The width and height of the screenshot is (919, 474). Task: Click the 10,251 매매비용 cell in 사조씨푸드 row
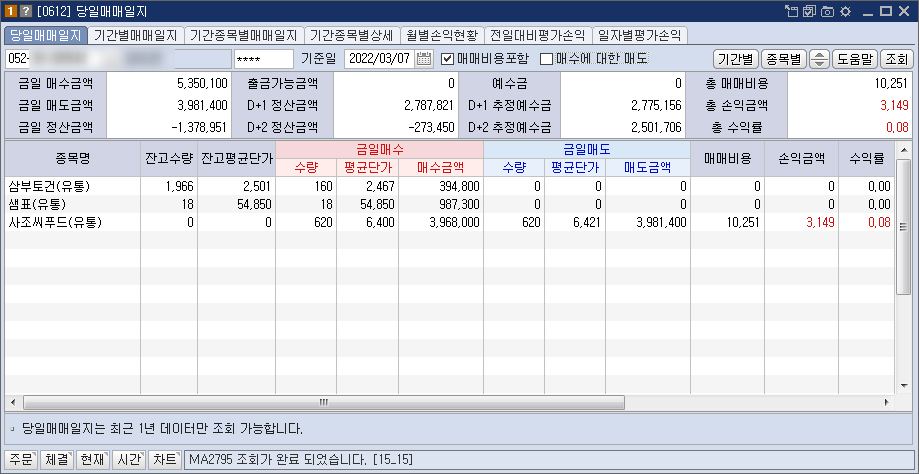[727, 223]
